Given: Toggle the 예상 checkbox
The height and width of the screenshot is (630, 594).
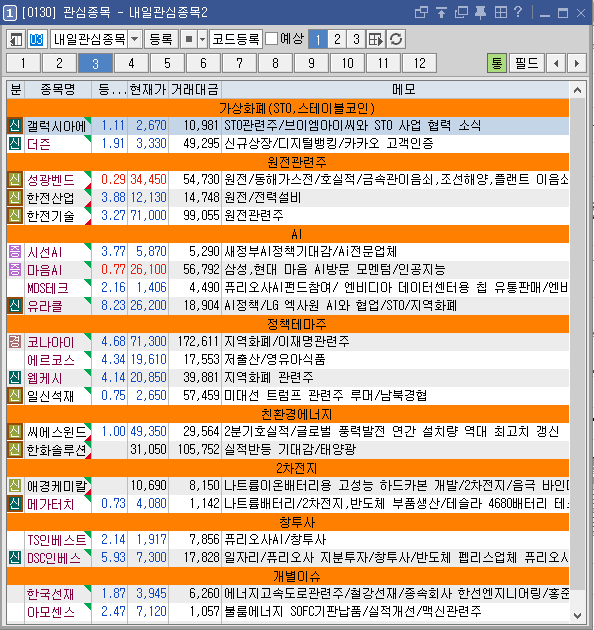Looking at the screenshot, I should pos(272,39).
